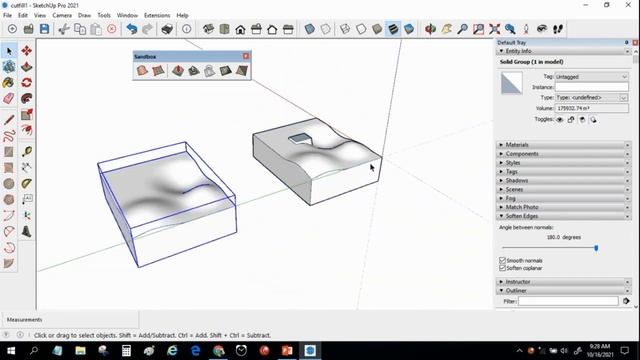
Task: Click the Undo arrow icon
Action: pos(131,29)
